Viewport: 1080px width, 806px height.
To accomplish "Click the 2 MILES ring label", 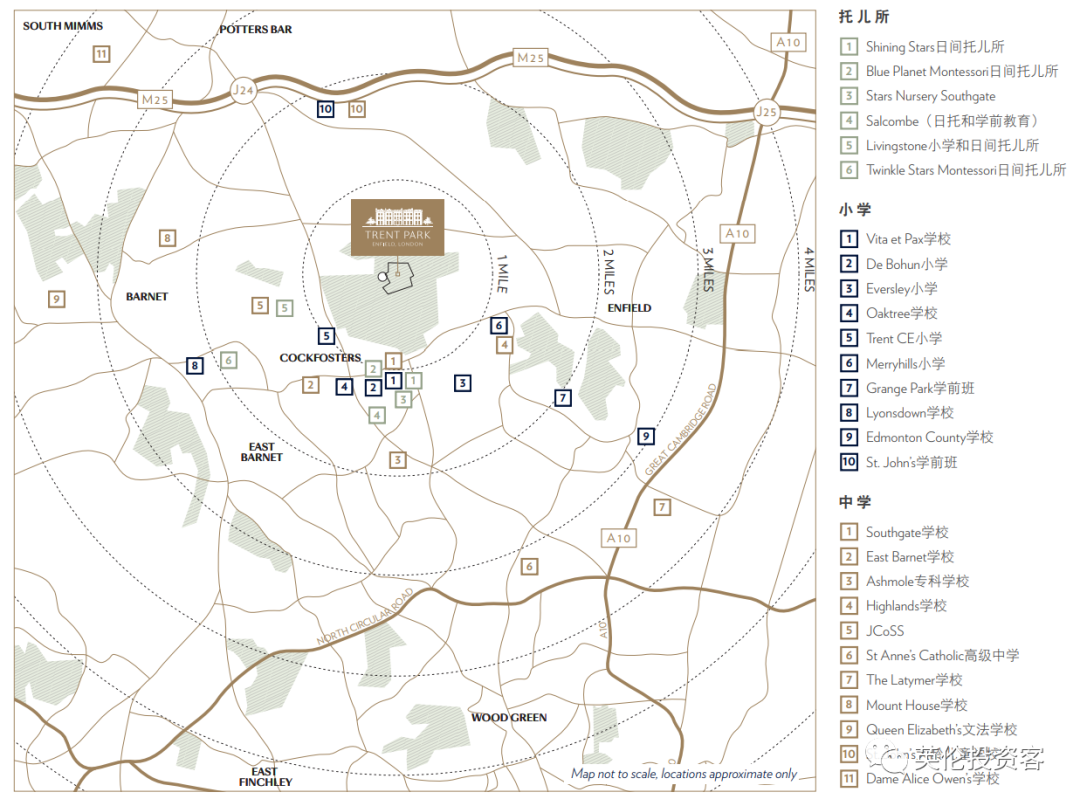I will coord(608,271).
